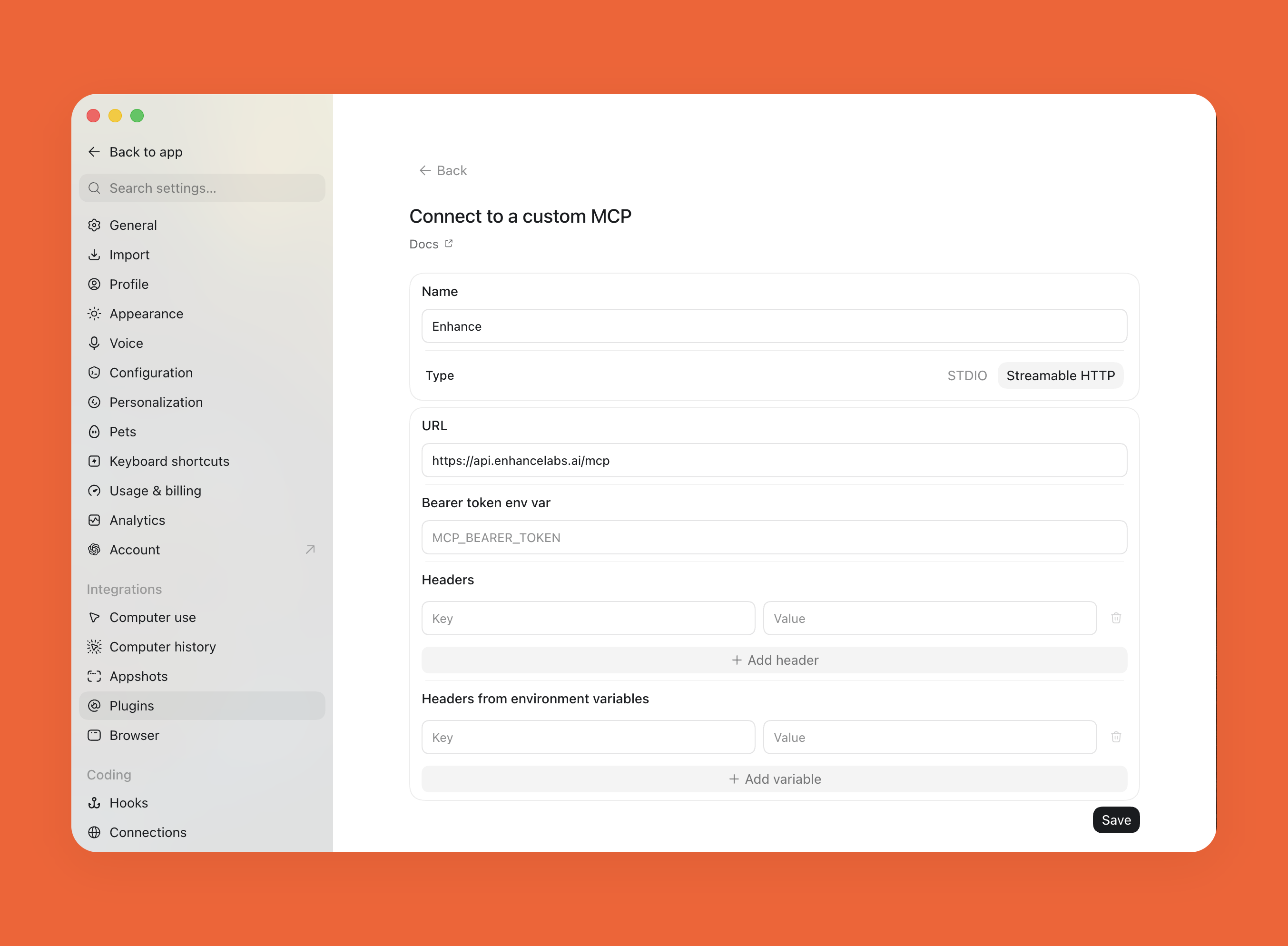This screenshot has height=946, width=1288.
Task: Click the Appearance sun icon
Action: click(95, 314)
